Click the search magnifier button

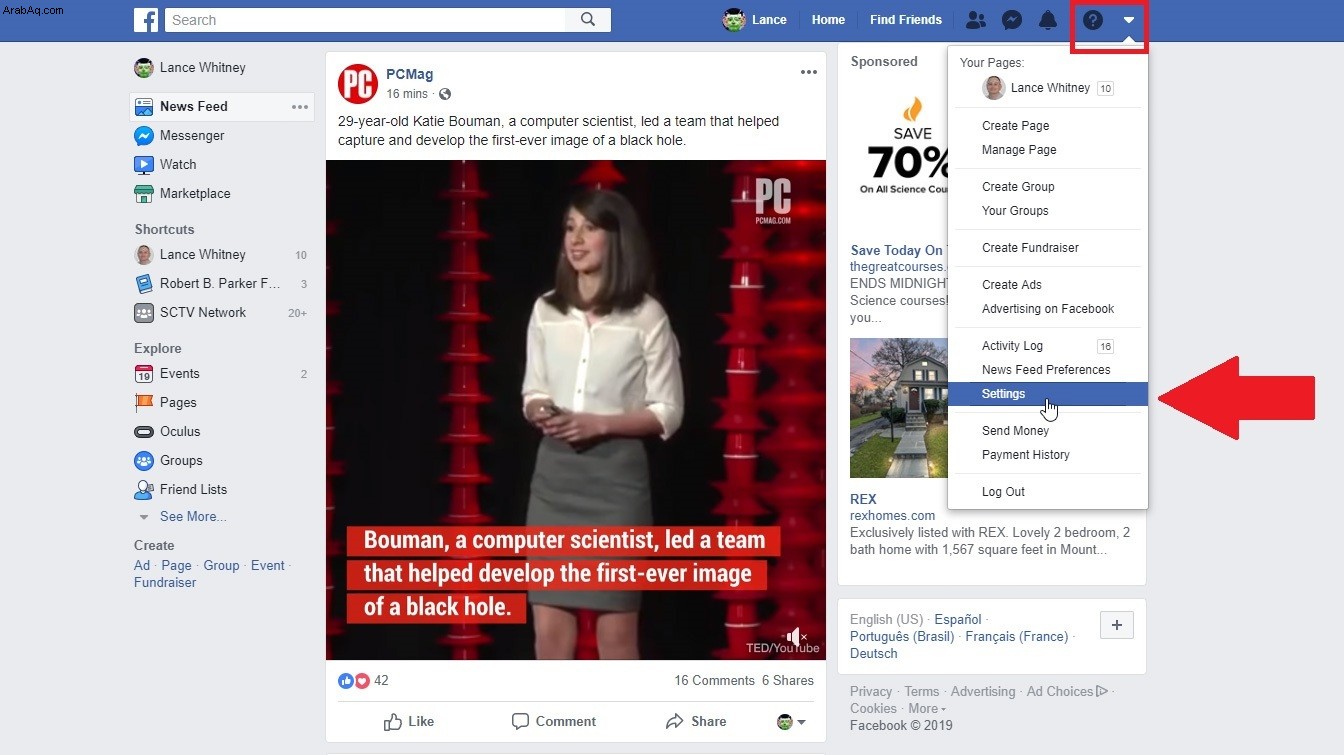click(588, 20)
